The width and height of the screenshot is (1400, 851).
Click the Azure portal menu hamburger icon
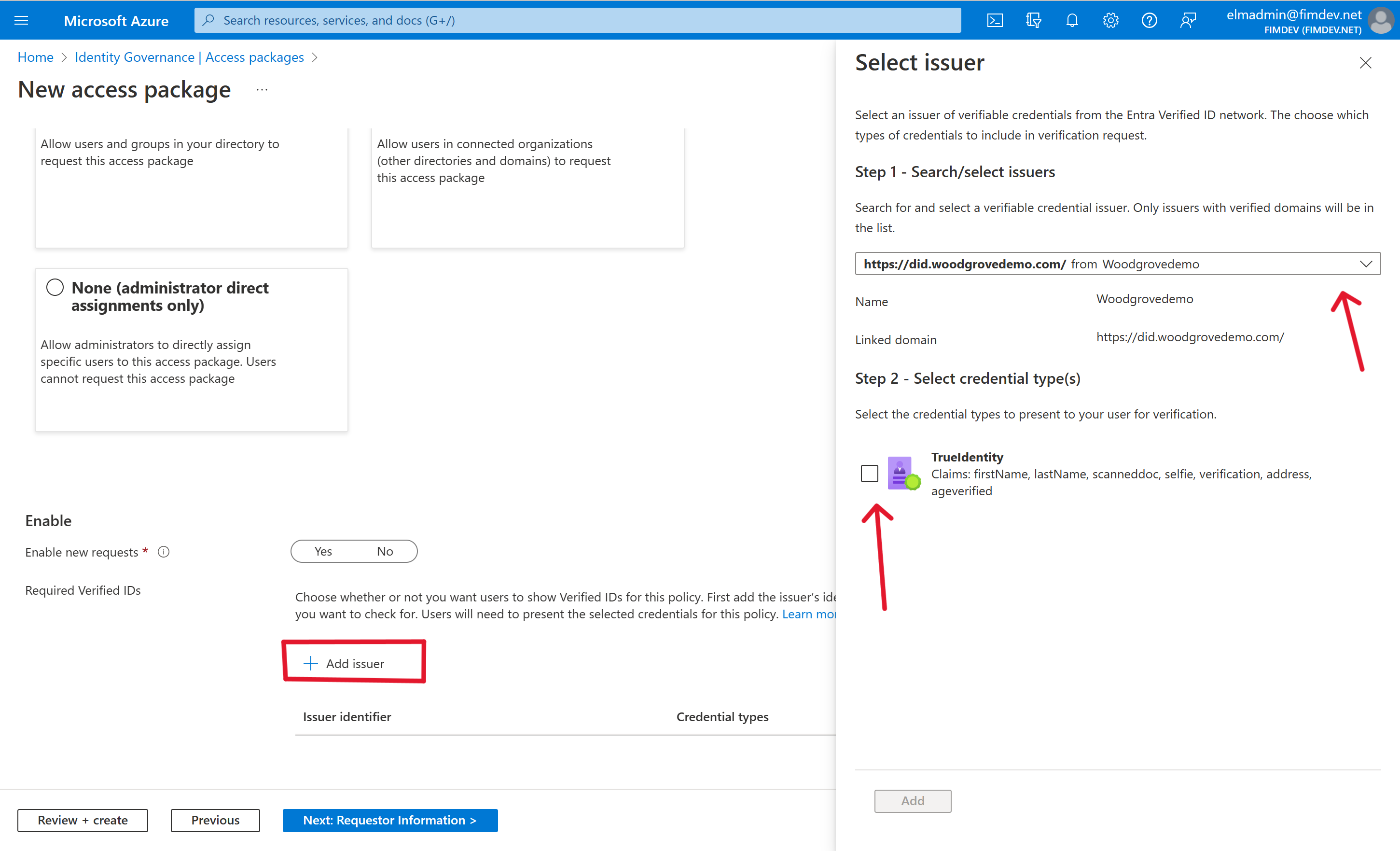[x=21, y=20]
